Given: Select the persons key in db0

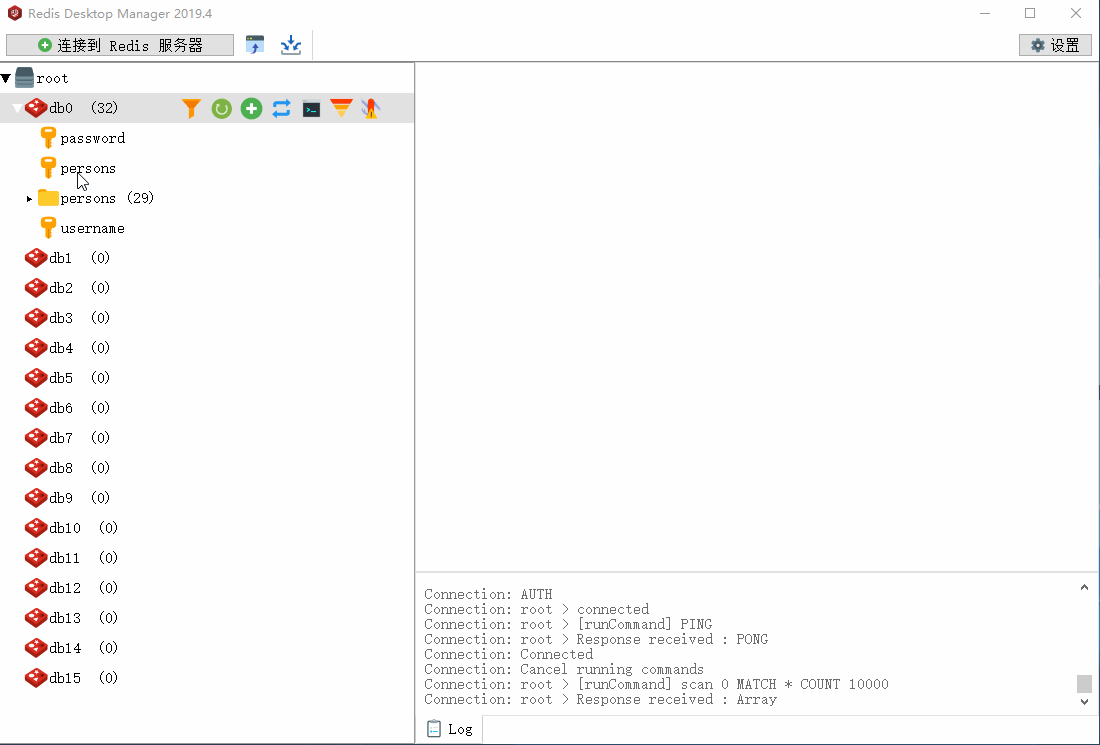Looking at the screenshot, I should pyautogui.click(x=88, y=168).
